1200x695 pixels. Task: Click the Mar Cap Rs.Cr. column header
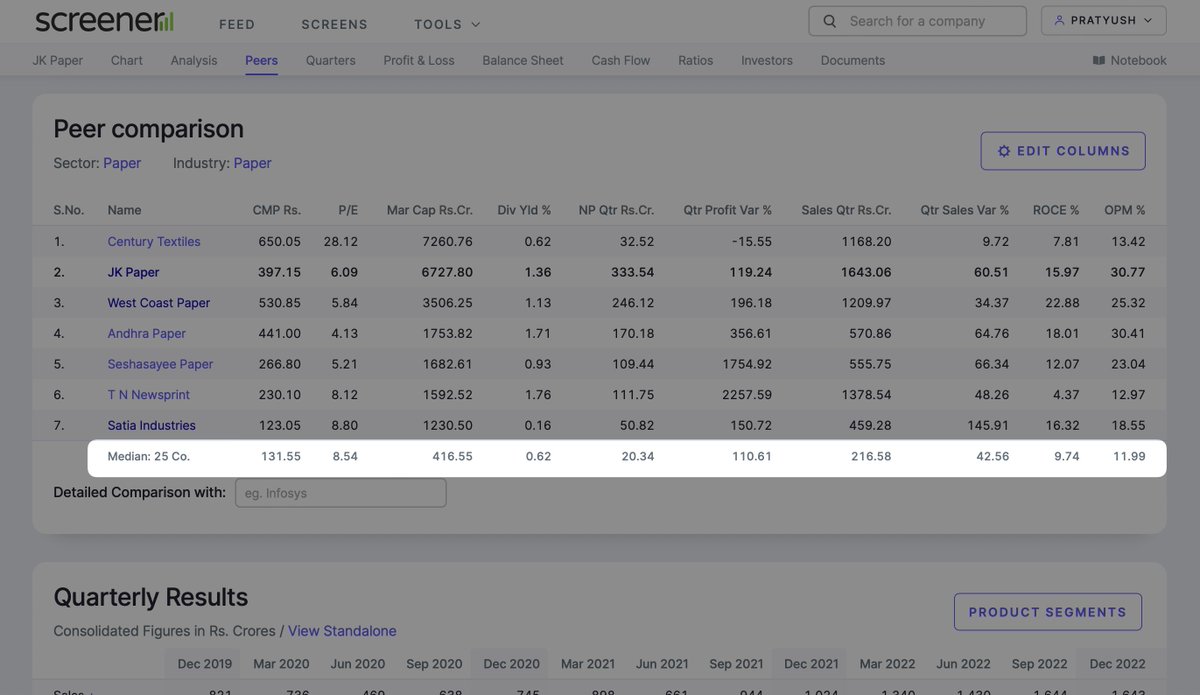click(x=430, y=210)
